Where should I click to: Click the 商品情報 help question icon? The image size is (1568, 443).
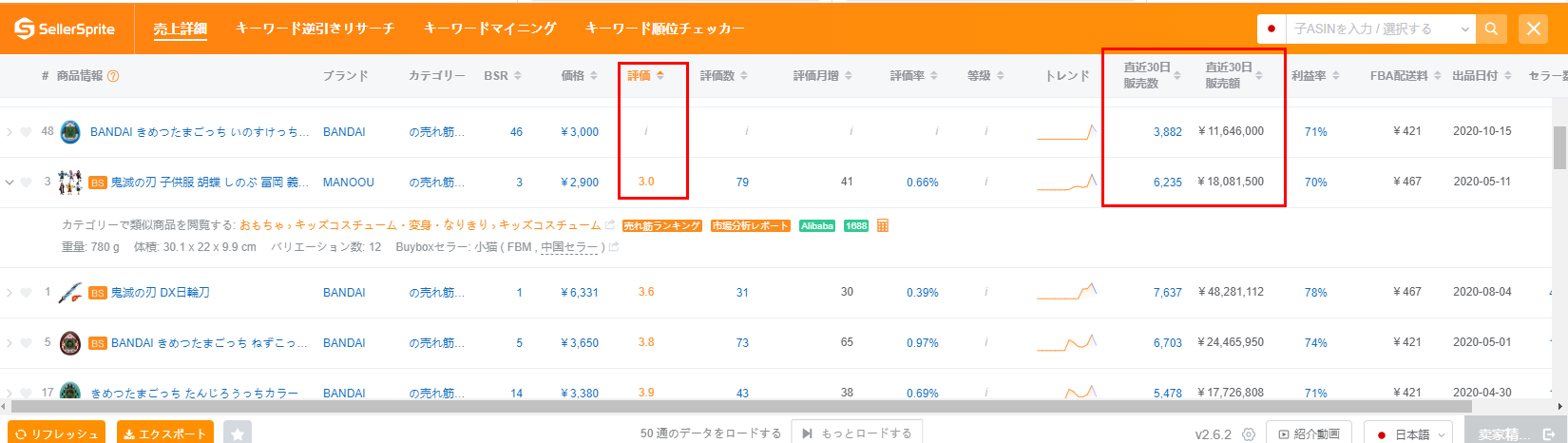114,76
